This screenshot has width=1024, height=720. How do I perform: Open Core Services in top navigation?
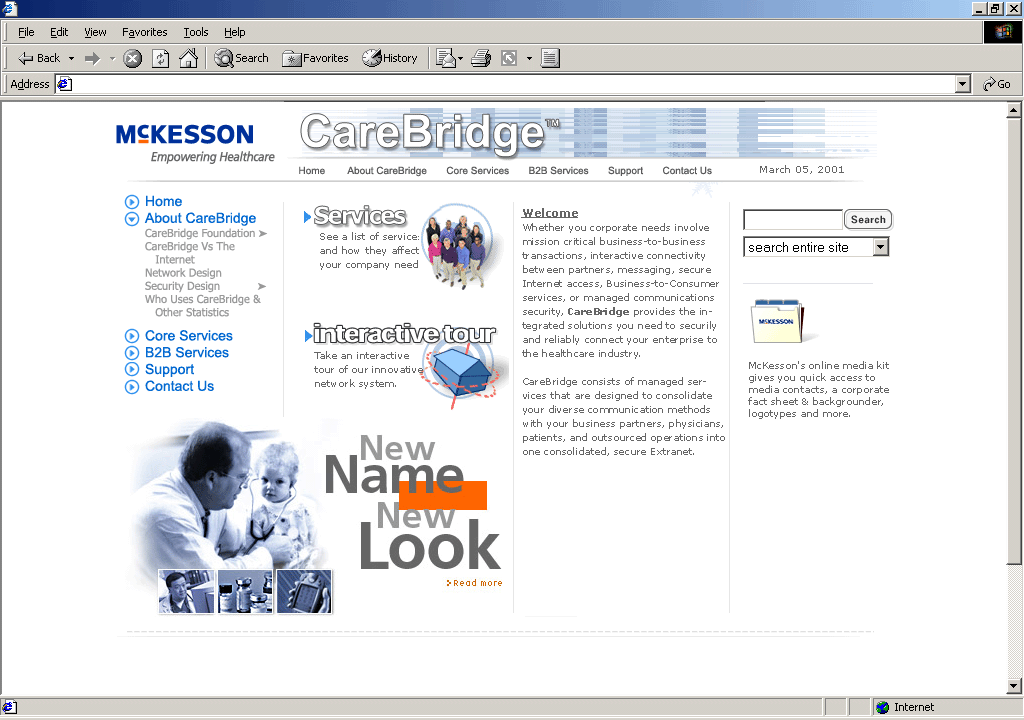477,171
